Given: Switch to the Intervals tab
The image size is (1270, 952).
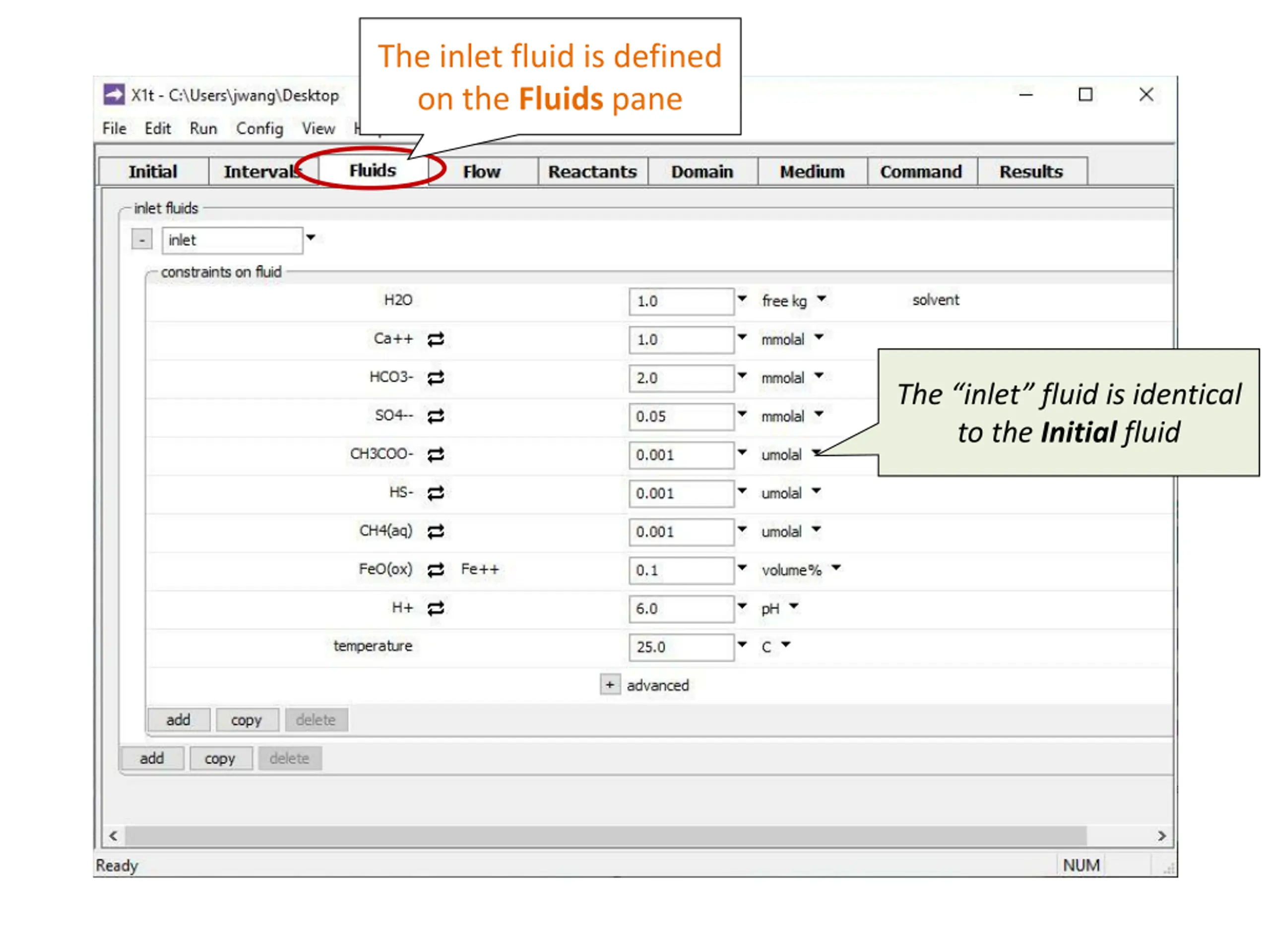Looking at the screenshot, I should point(263,172).
